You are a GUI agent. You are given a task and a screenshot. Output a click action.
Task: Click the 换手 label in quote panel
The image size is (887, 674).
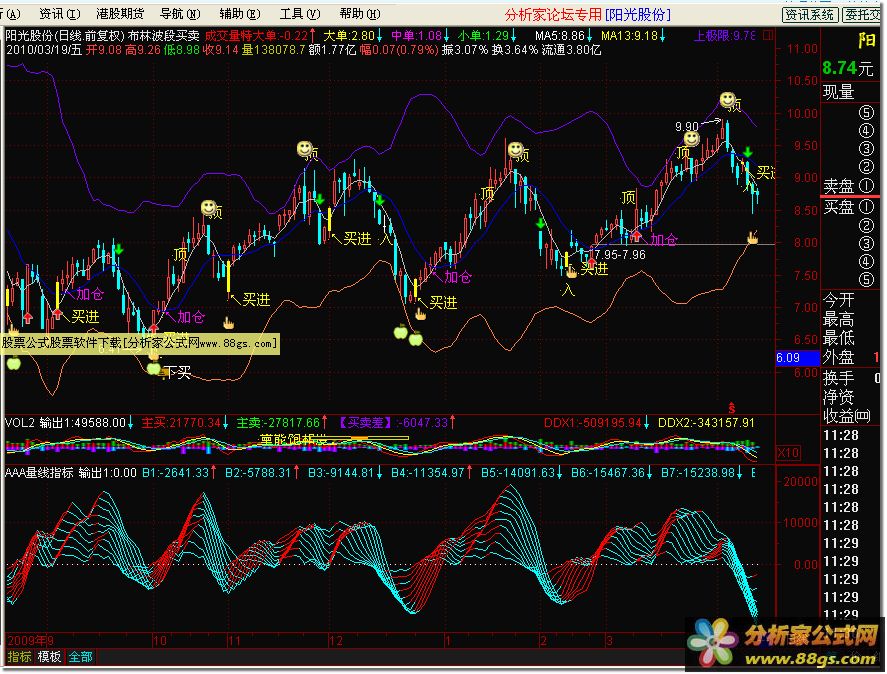pos(838,377)
